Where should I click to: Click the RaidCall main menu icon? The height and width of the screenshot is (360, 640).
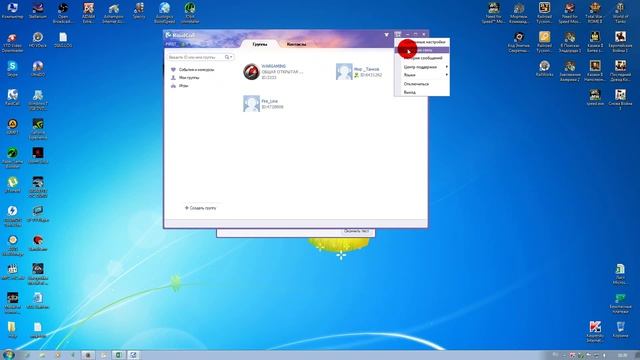[398, 34]
